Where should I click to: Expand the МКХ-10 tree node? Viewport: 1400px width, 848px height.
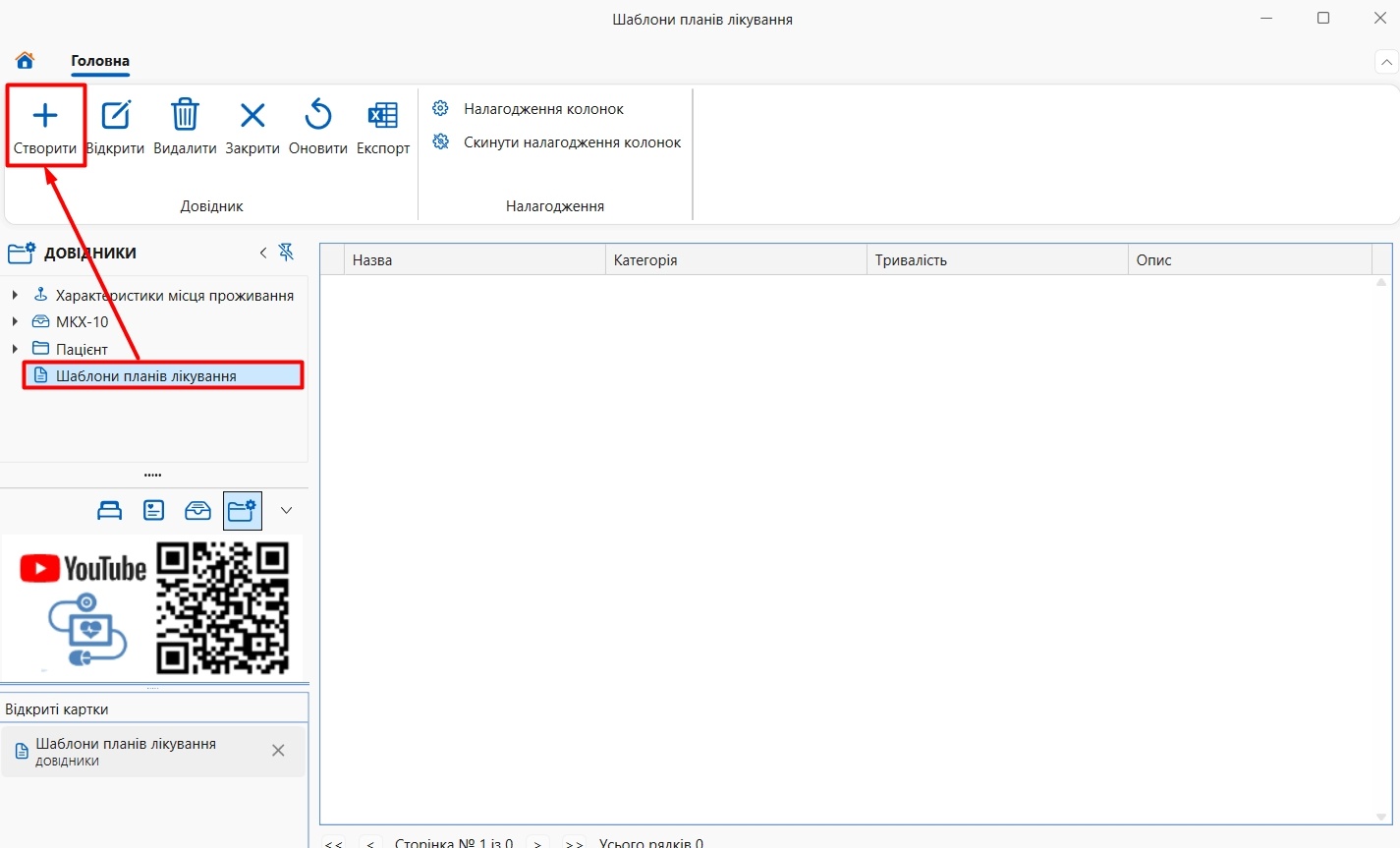[x=15, y=321]
